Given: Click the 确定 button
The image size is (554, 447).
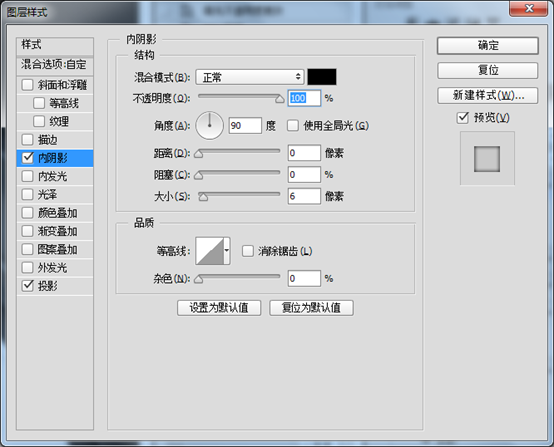Looking at the screenshot, I should pyautogui.click(x=488, y=46).
